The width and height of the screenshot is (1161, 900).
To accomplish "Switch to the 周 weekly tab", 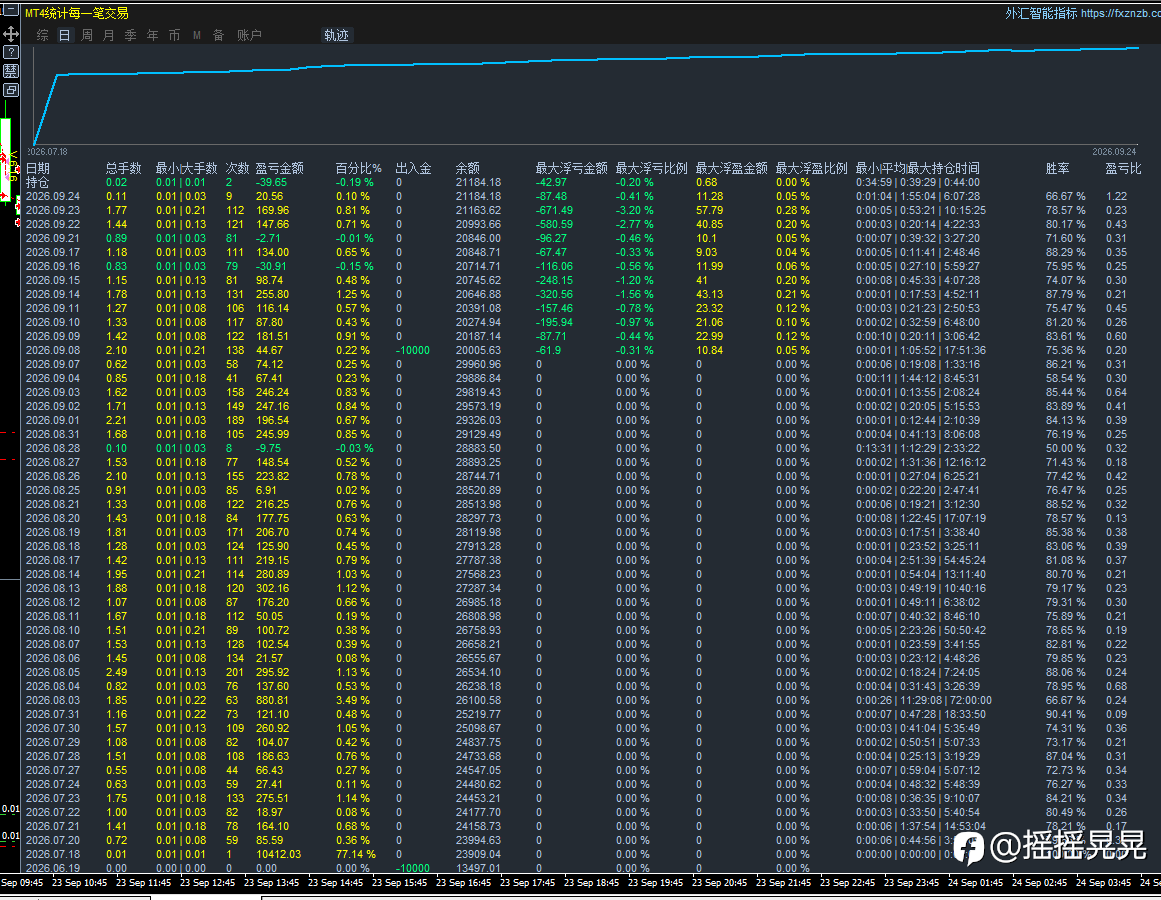I will click(87, 35).
